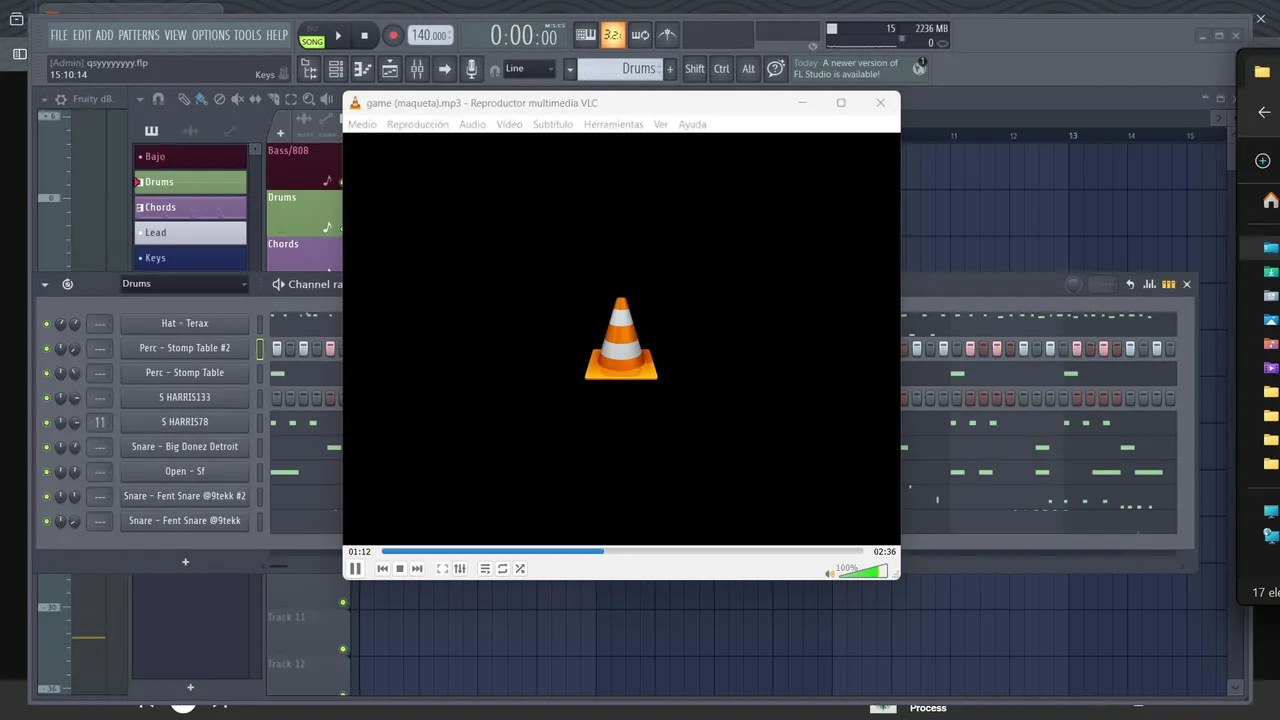The image size is (1280, 720).
Task: Toggle VLC fullscreen icon
Action: pyautogui.click(x=442, y=569)
